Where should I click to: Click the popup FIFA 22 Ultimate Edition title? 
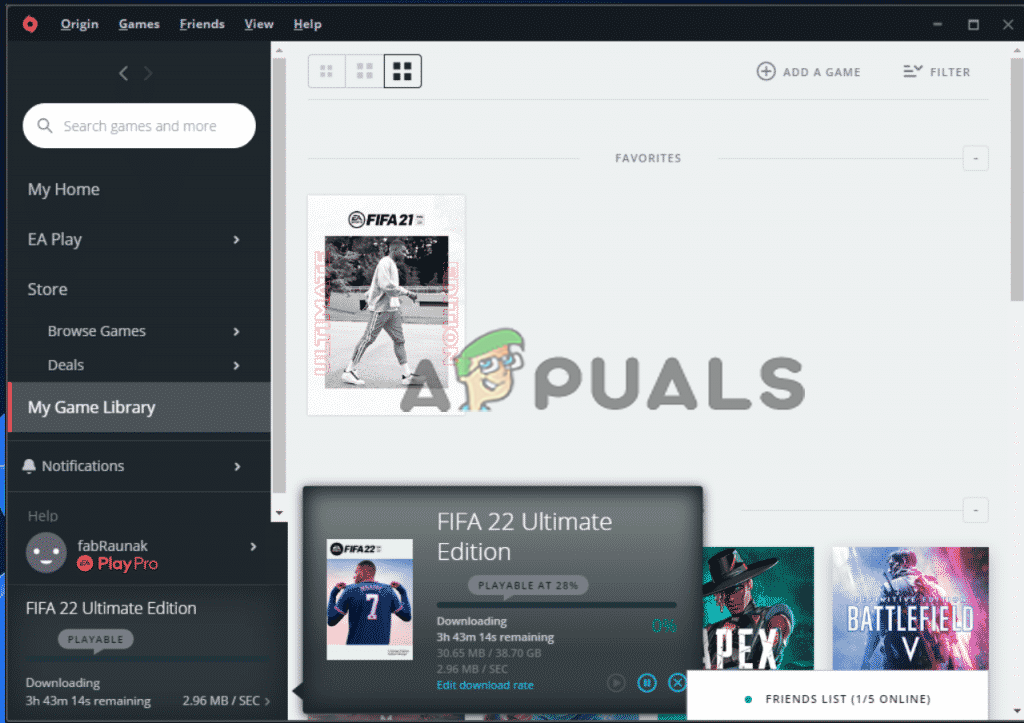pyautogui.click(x=524, y=536)
